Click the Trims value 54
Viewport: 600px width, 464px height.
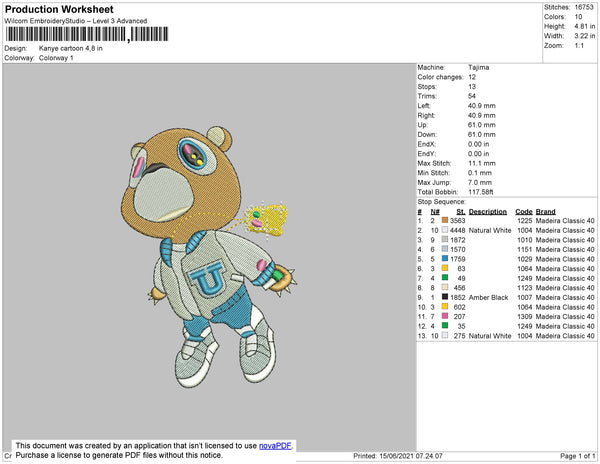click(x=472, y=96)
